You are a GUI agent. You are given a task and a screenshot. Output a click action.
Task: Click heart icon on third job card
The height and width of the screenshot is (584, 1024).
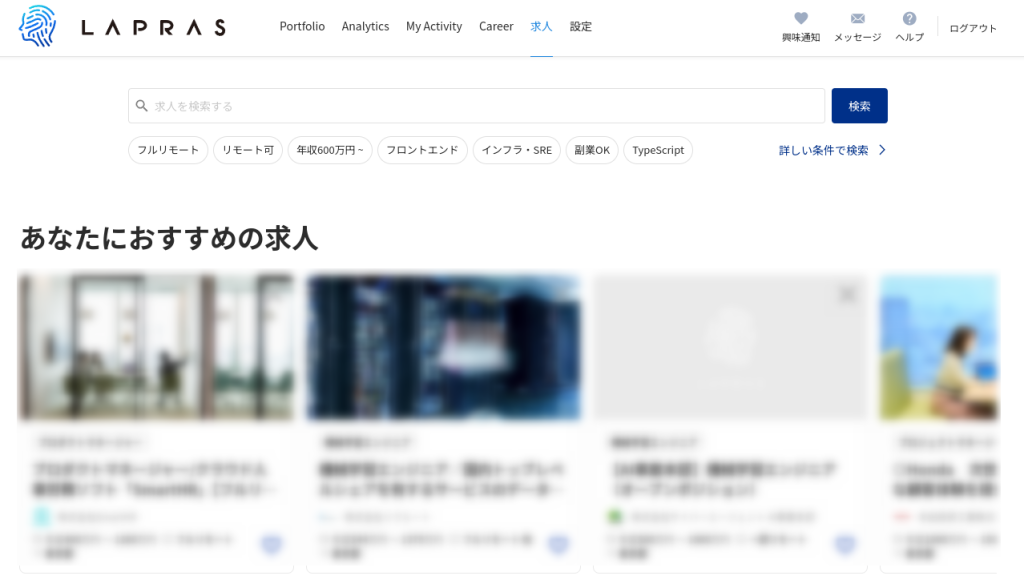click(x=845, y=544)
